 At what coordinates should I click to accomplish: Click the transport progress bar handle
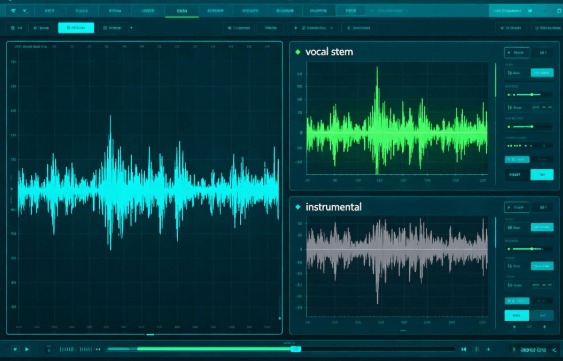(296, 349)
